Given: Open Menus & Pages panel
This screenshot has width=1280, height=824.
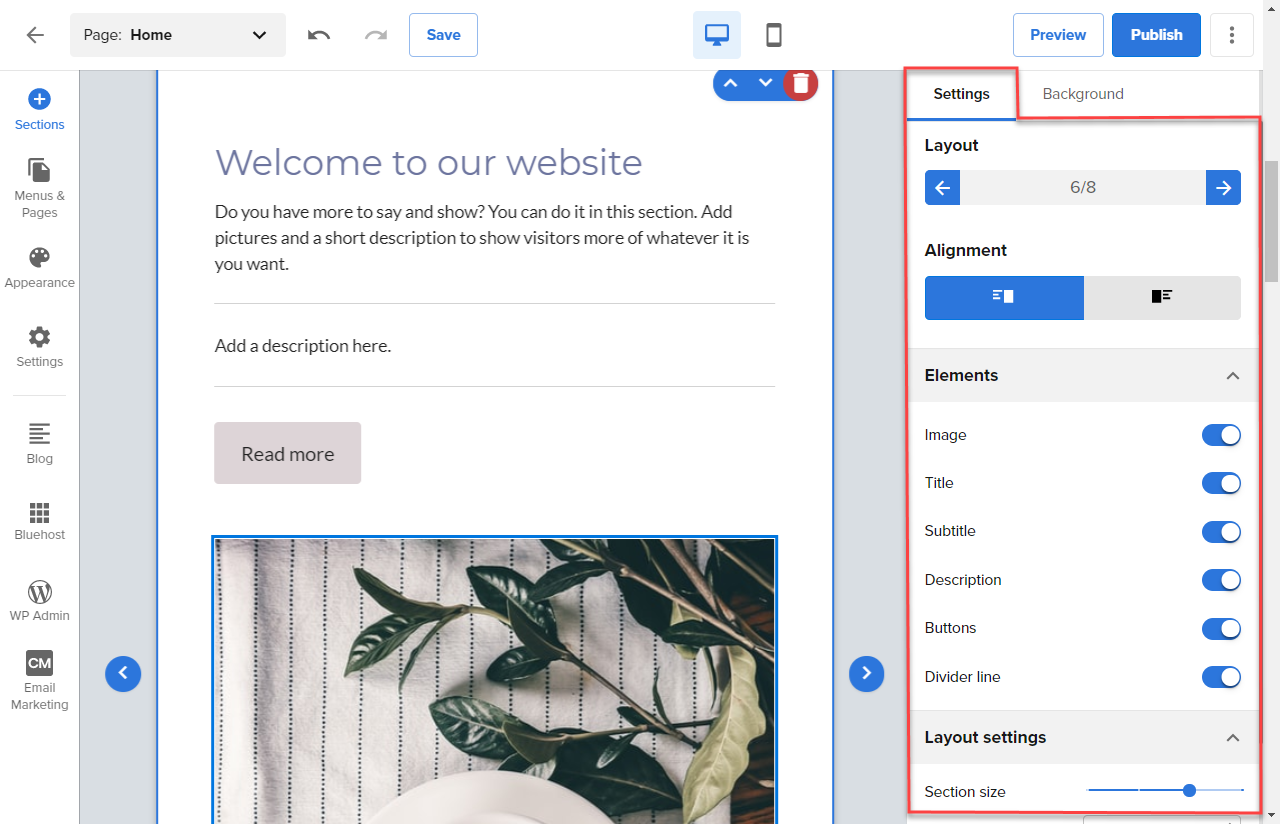Looking at the screenshot, I should click(x=39, y=189).
